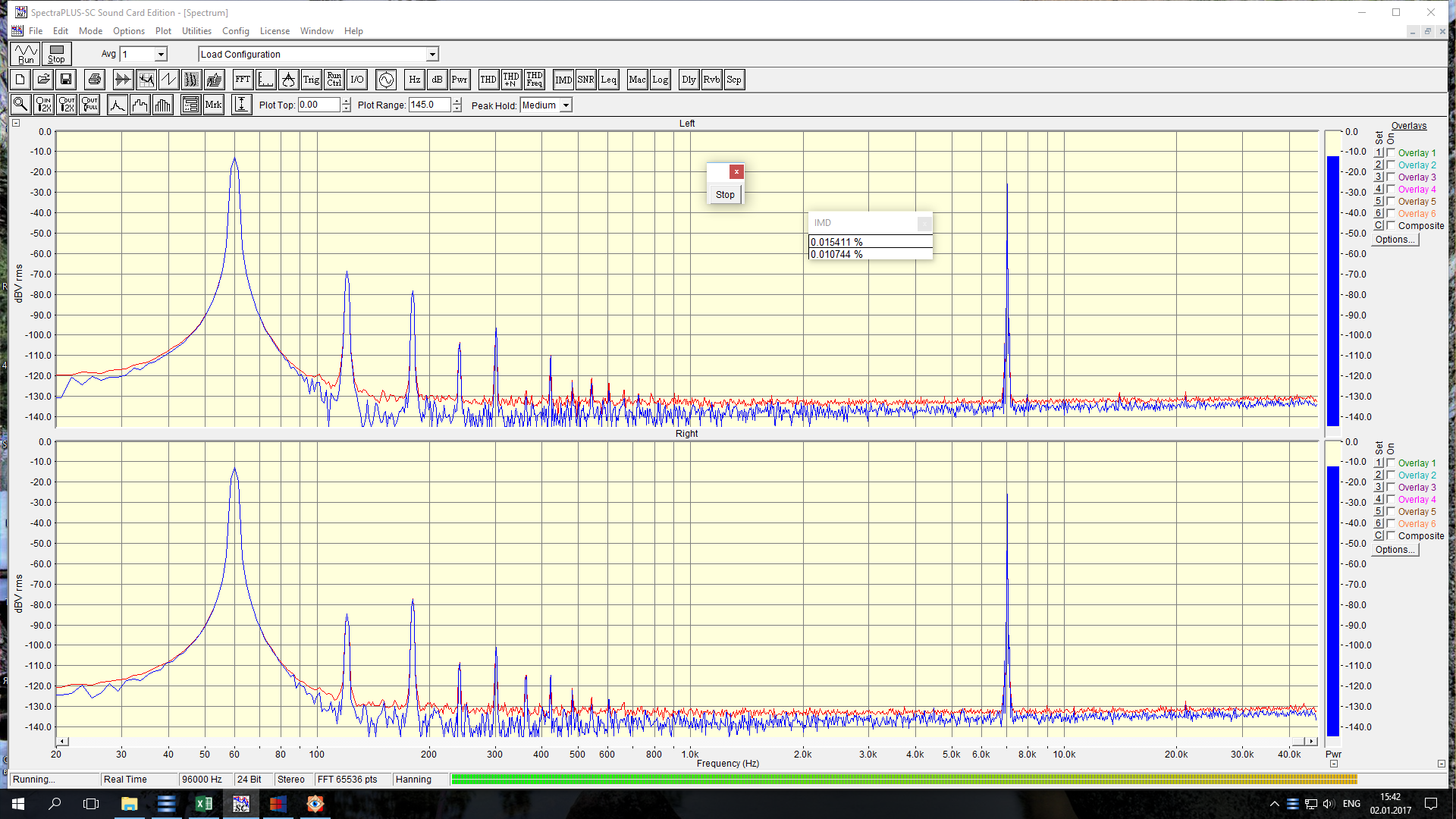Enable Overlay 3 checkbox in Right plot
This screenshot has width=1456, height=819.
1391,487
